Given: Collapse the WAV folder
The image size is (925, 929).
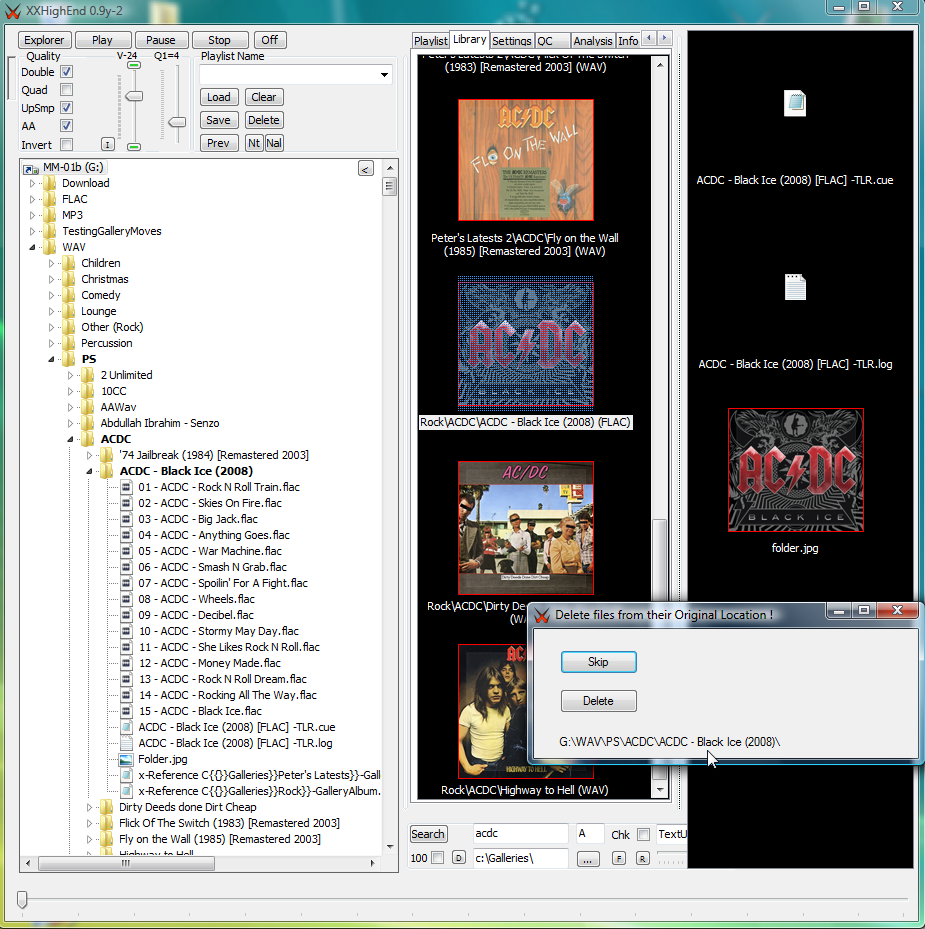Looking at the screenshot, I should (x=33, y=247).
